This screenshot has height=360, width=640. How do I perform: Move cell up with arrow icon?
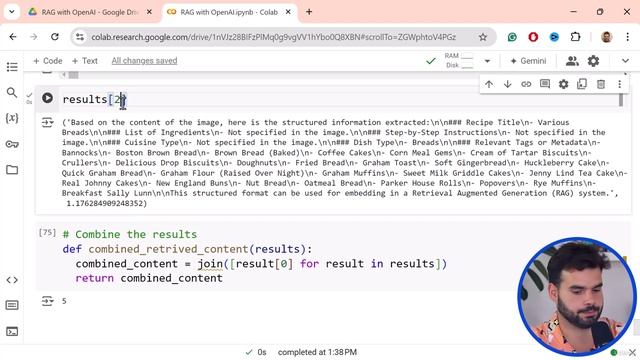click(x=489, y=84)
